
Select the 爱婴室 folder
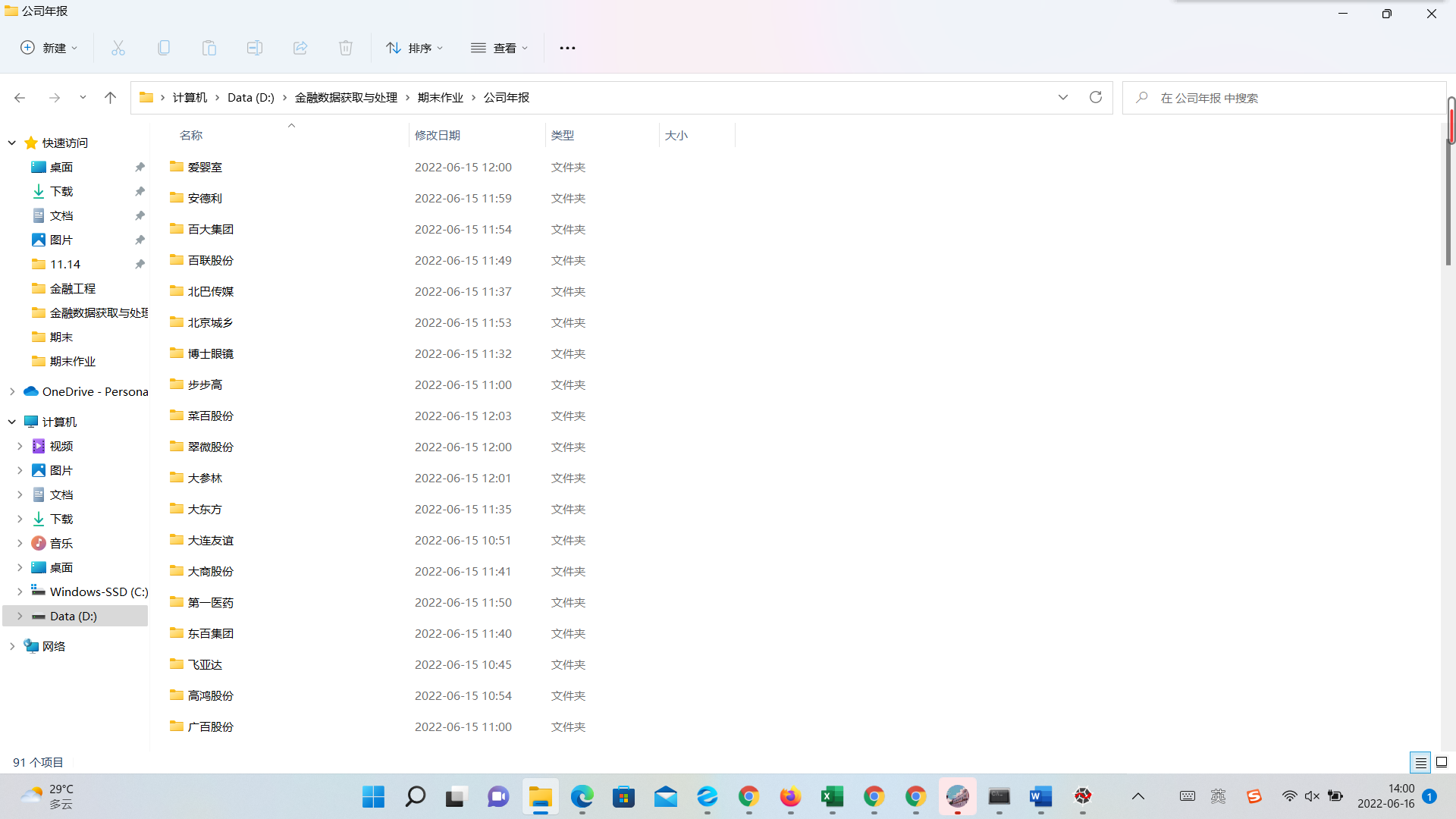205,167
